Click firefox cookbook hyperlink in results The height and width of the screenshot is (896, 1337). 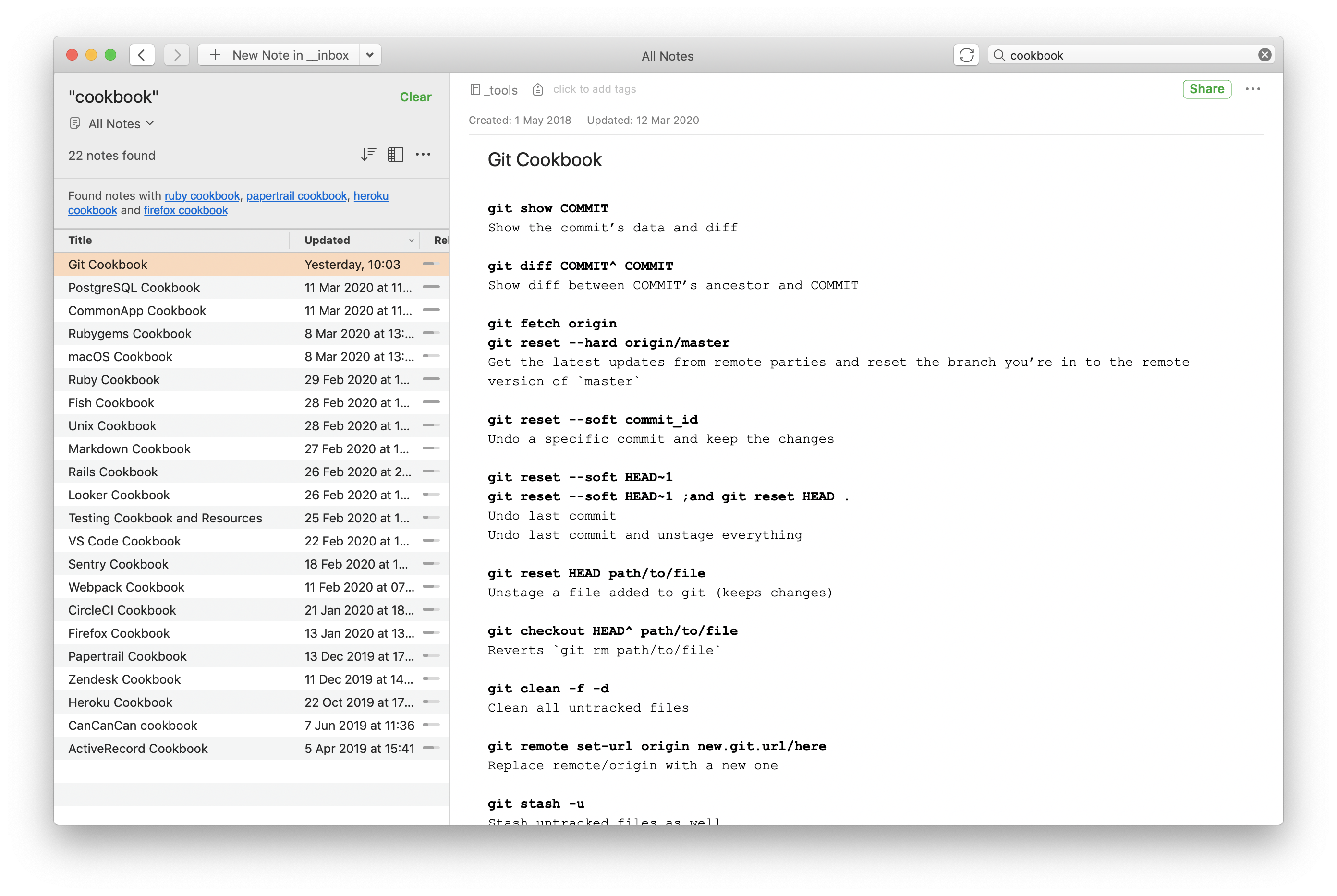click(185, 210)
